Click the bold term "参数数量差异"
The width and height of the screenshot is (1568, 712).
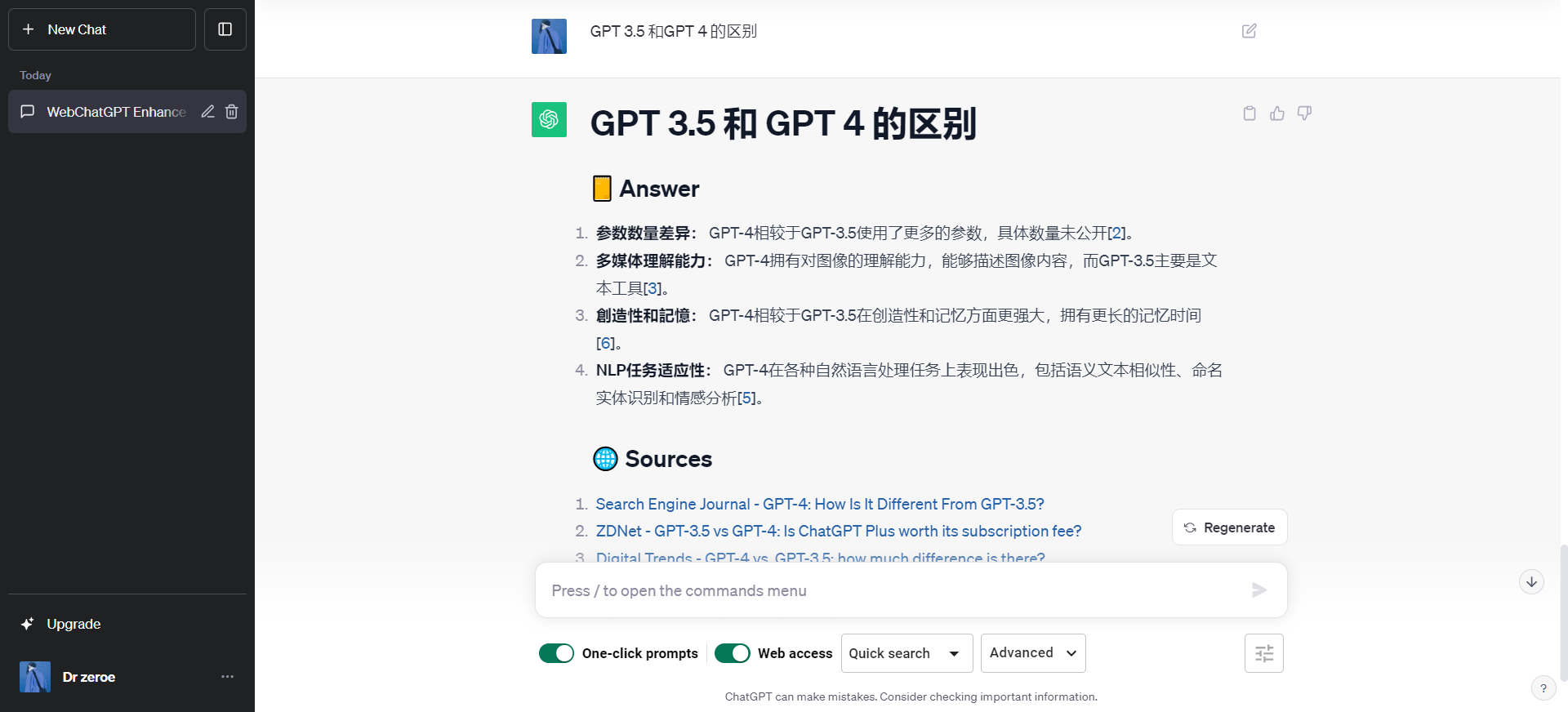pyautogui.click(x=643, y=234)
